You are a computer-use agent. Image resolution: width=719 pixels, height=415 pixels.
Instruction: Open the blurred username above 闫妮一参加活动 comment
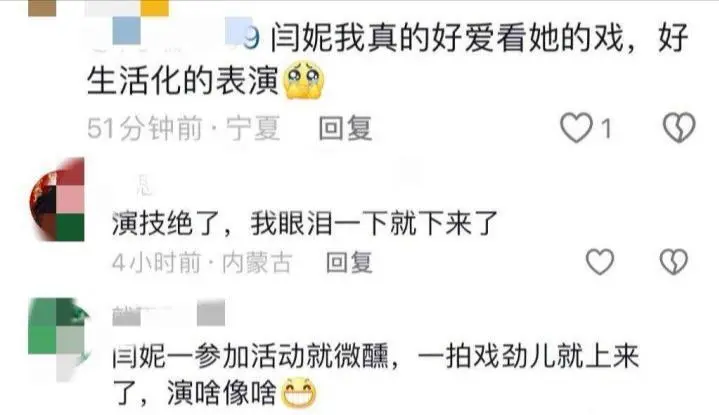pyautogui.click(x=169, y=313)
